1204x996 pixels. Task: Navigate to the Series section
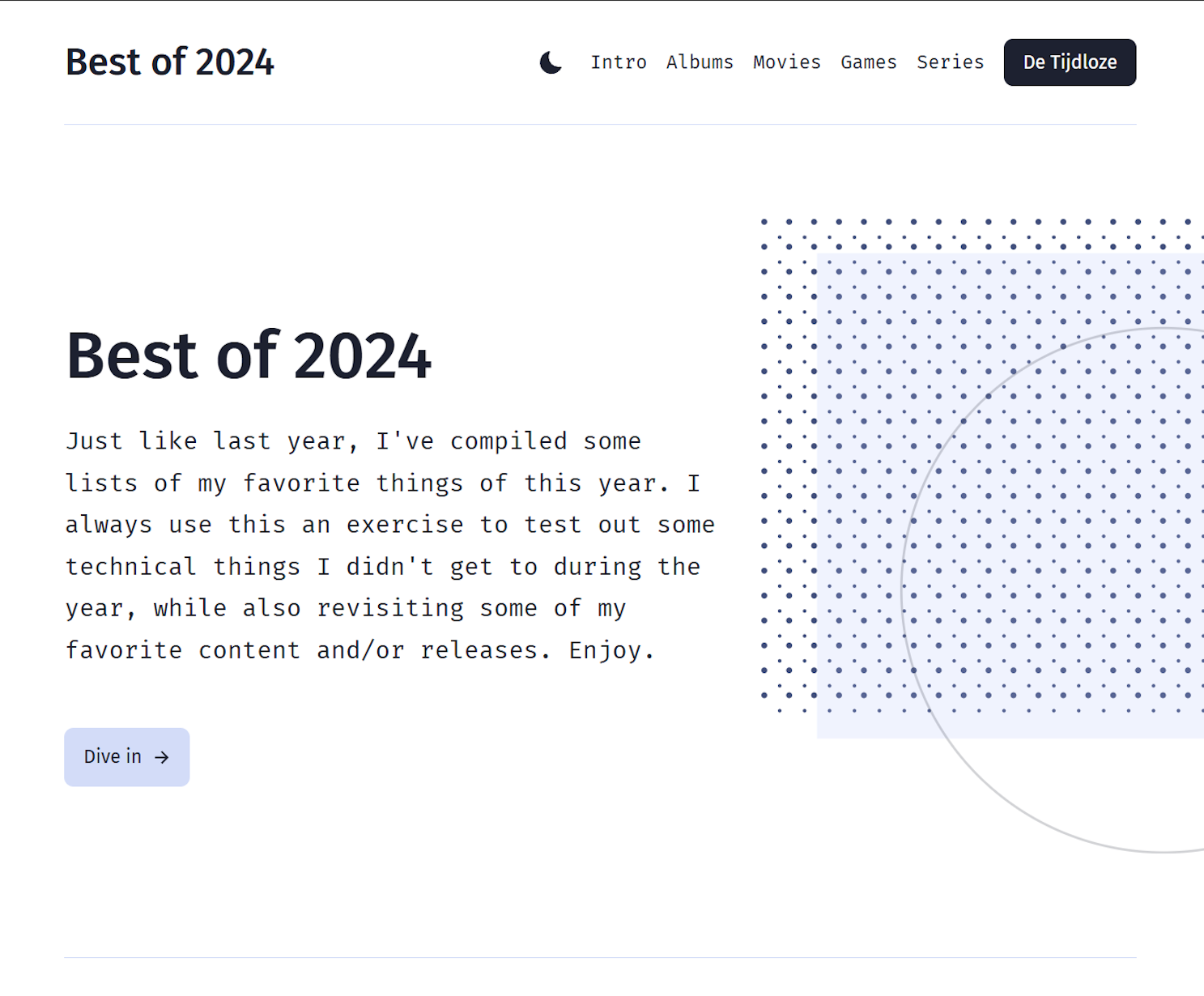pos(950,62)
